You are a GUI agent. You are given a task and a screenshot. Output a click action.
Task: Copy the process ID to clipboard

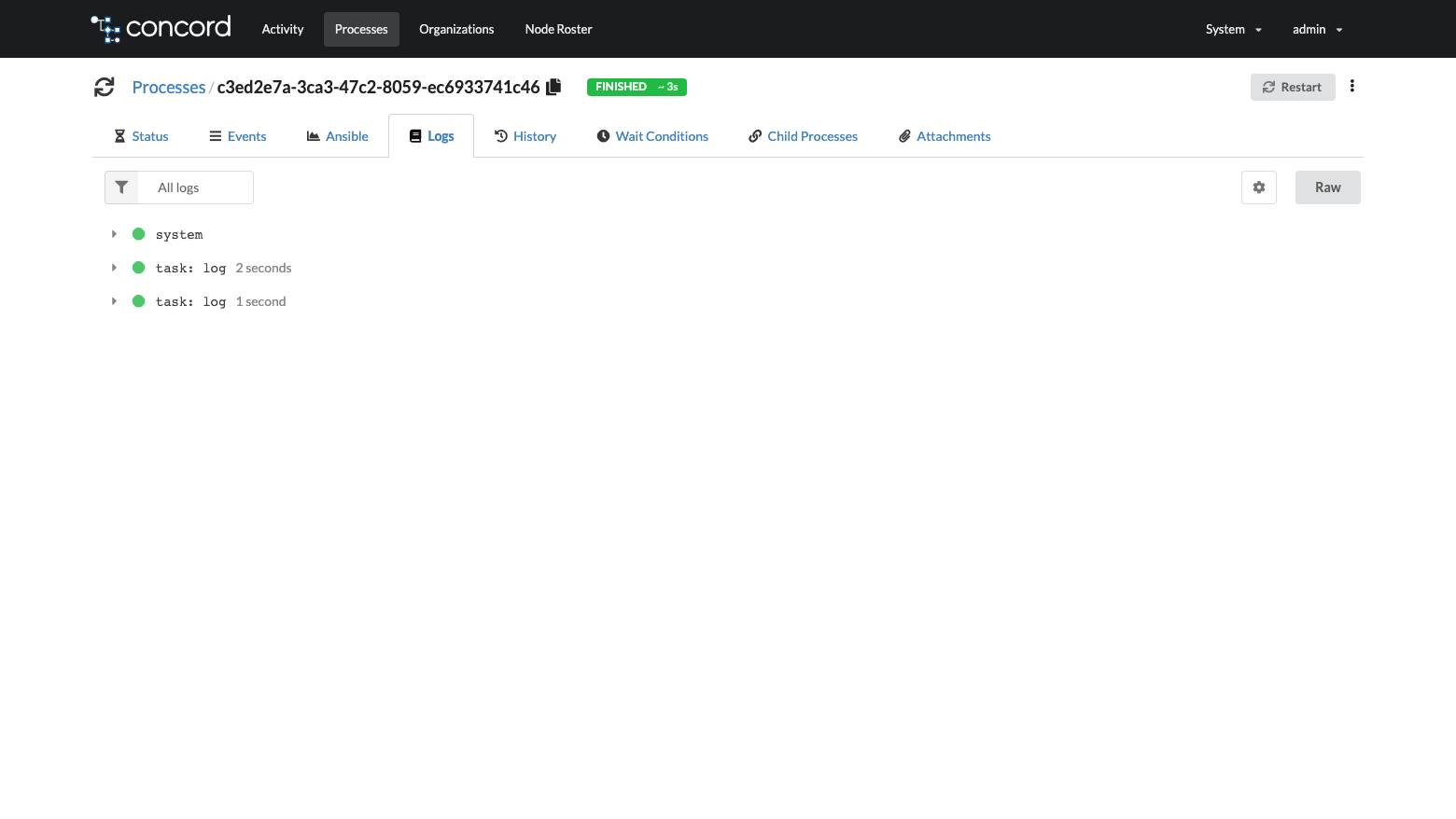point(553,87)
